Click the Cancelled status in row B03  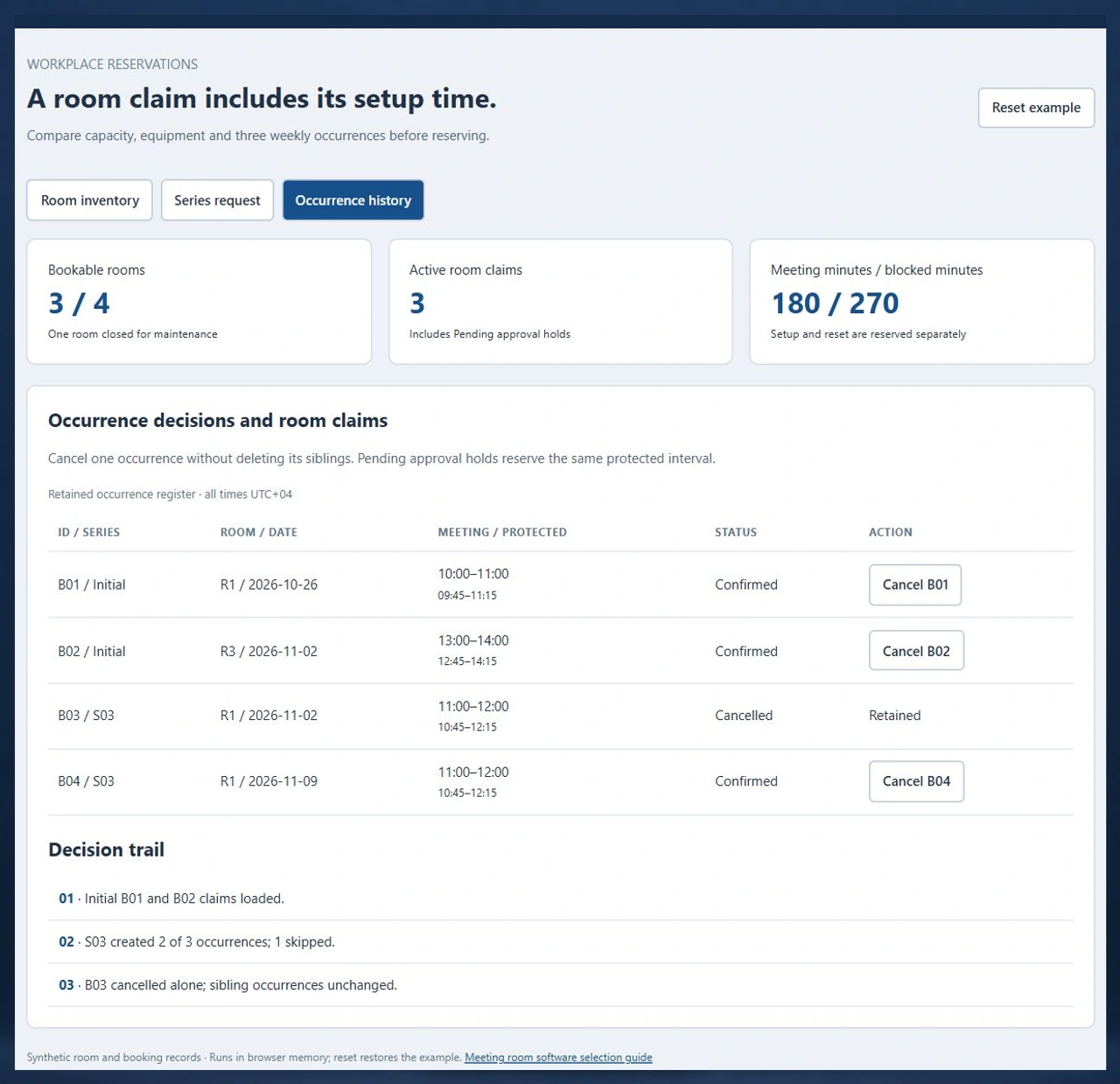(744, 716)
